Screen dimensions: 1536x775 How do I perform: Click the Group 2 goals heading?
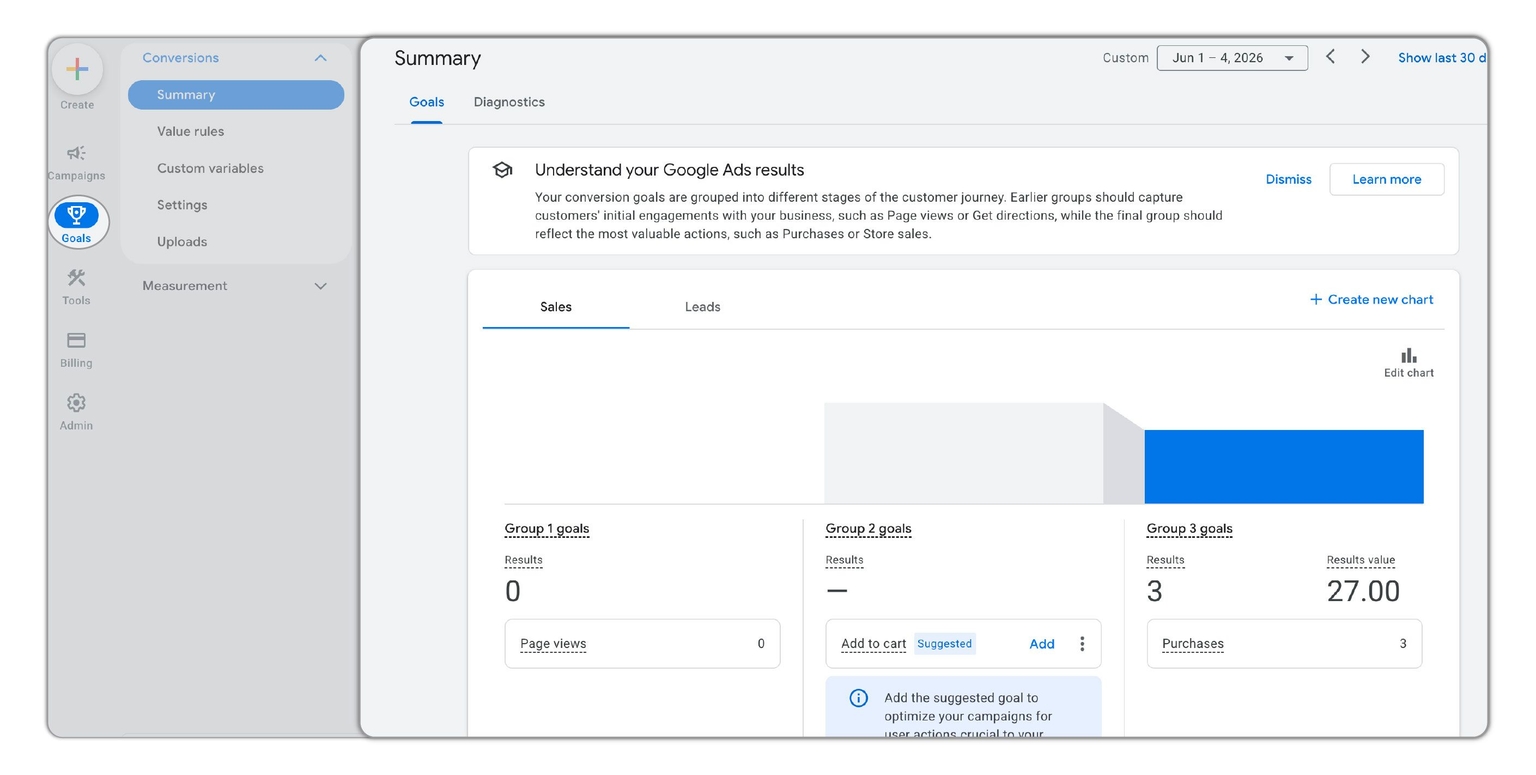[868, 529]
